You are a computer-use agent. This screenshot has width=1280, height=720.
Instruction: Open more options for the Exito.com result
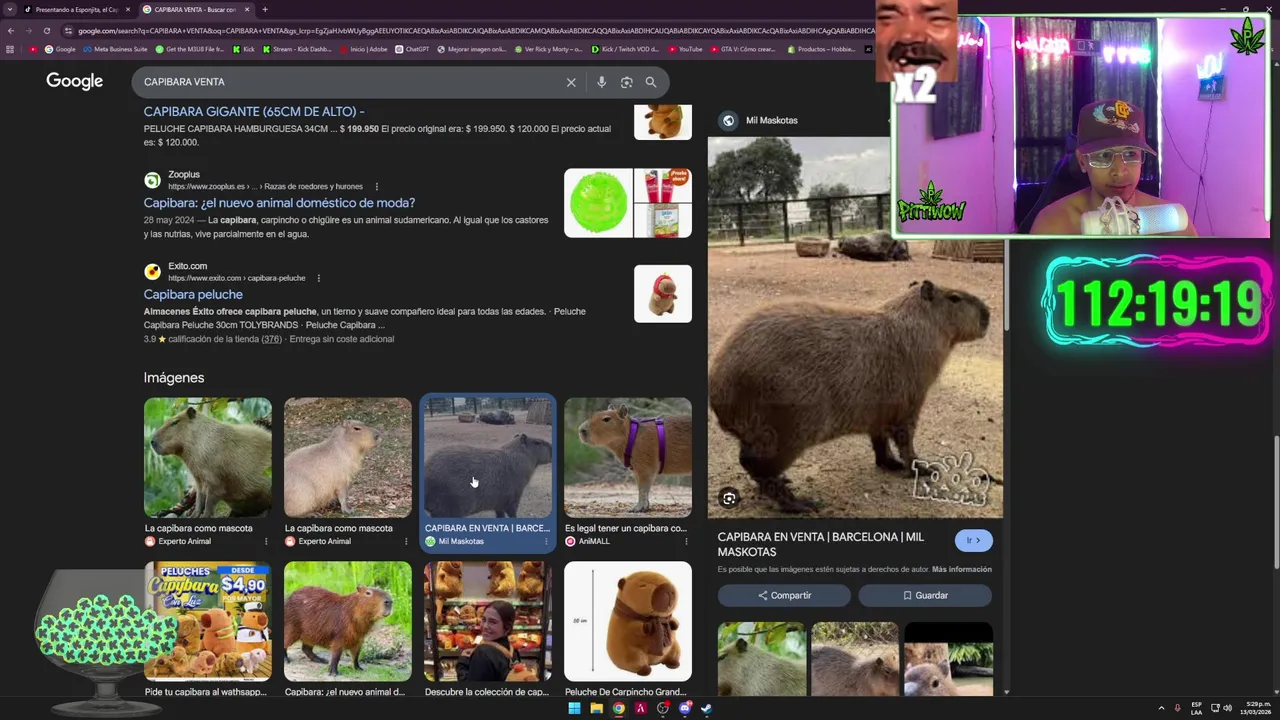pos(319,278)
